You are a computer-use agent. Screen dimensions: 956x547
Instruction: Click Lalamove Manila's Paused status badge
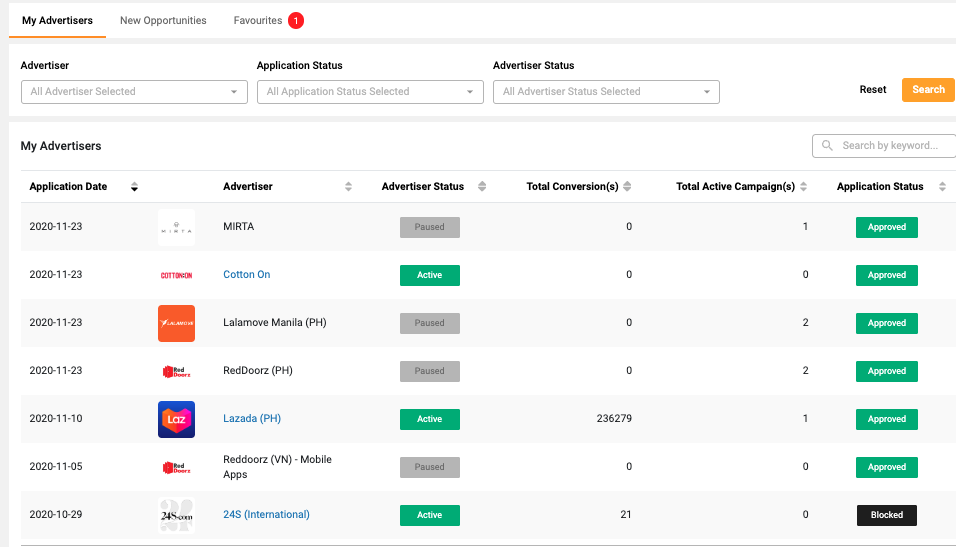pyautogui.click(x=430, y=323)
